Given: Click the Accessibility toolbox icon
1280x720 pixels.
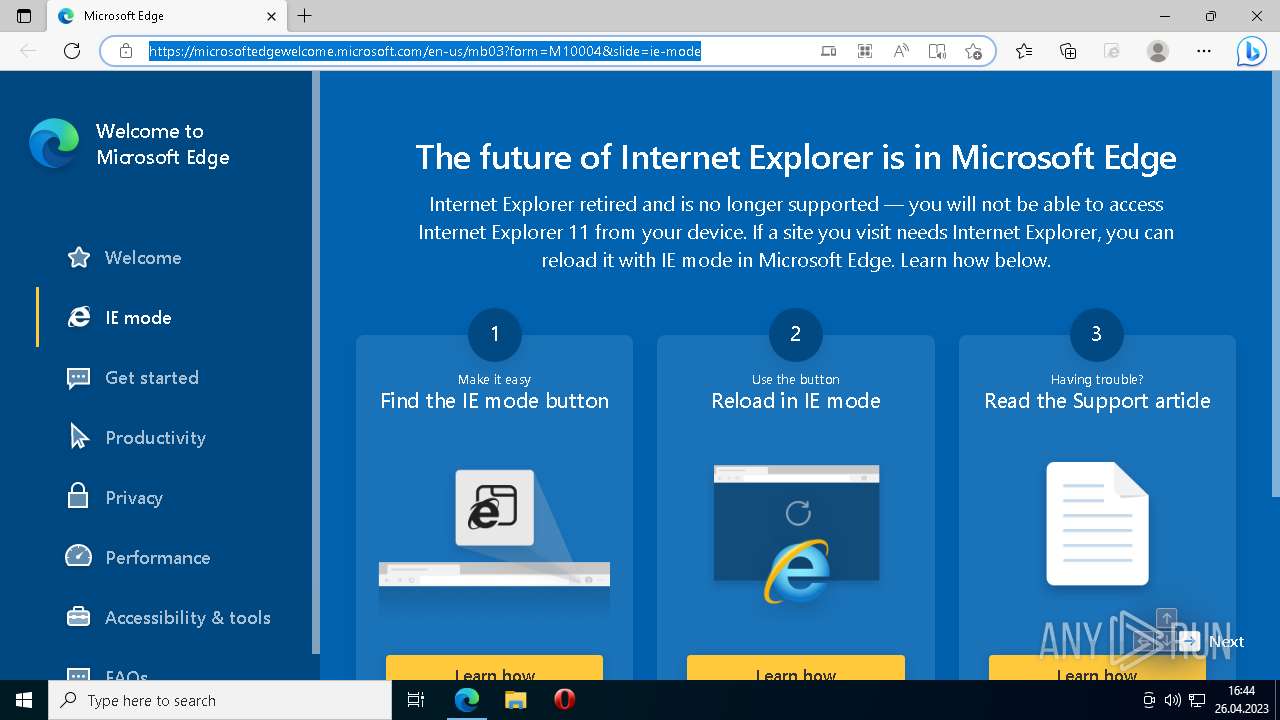Looking at the screenshot, I should tap(79, 616).
